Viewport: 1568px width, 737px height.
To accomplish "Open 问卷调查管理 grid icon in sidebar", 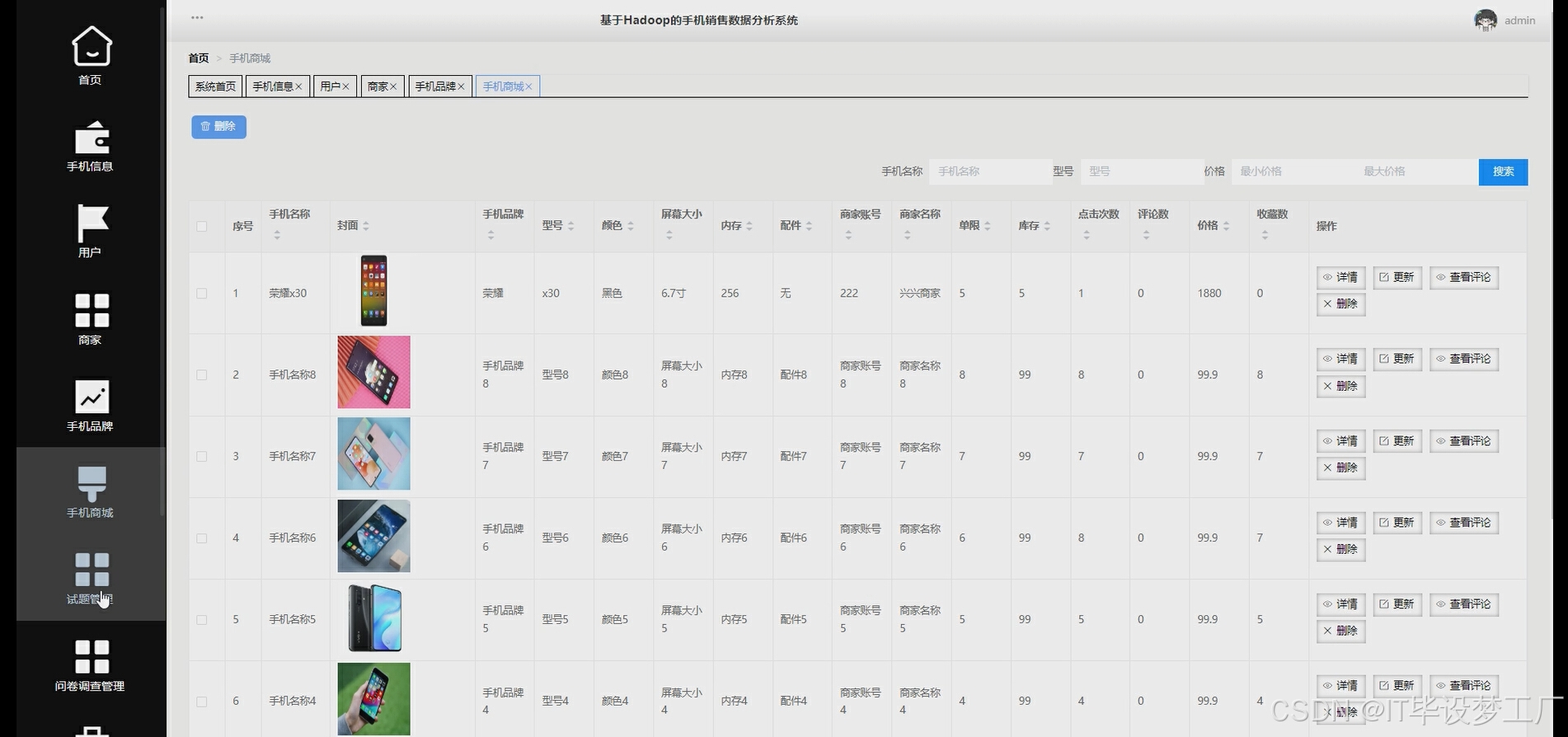I will click(x=92, y=657).
